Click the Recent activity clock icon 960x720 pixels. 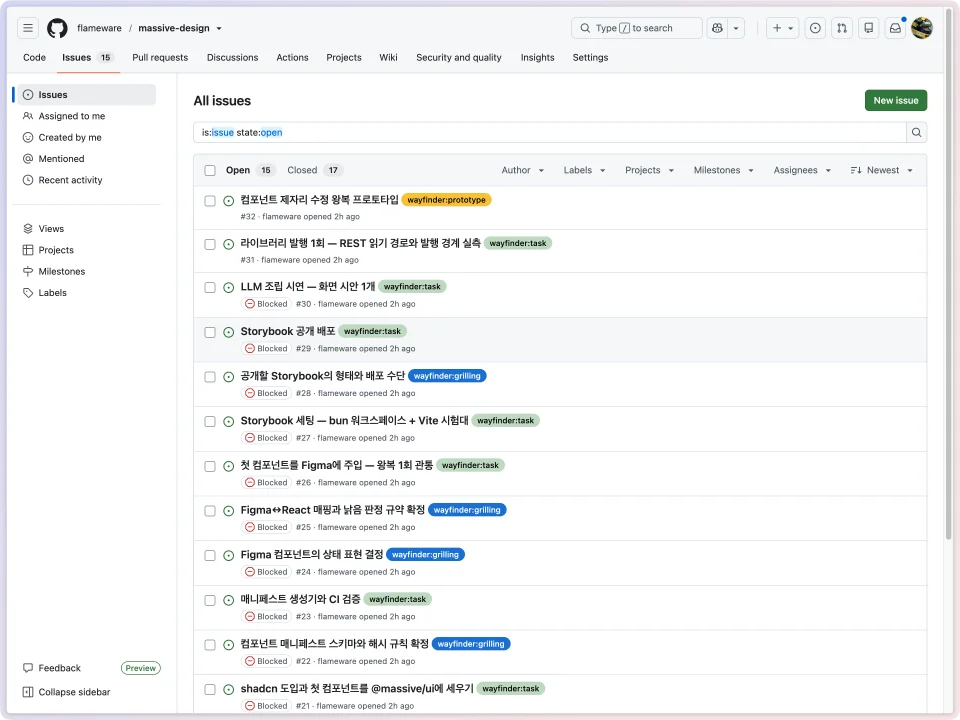(x=28, y=180)
